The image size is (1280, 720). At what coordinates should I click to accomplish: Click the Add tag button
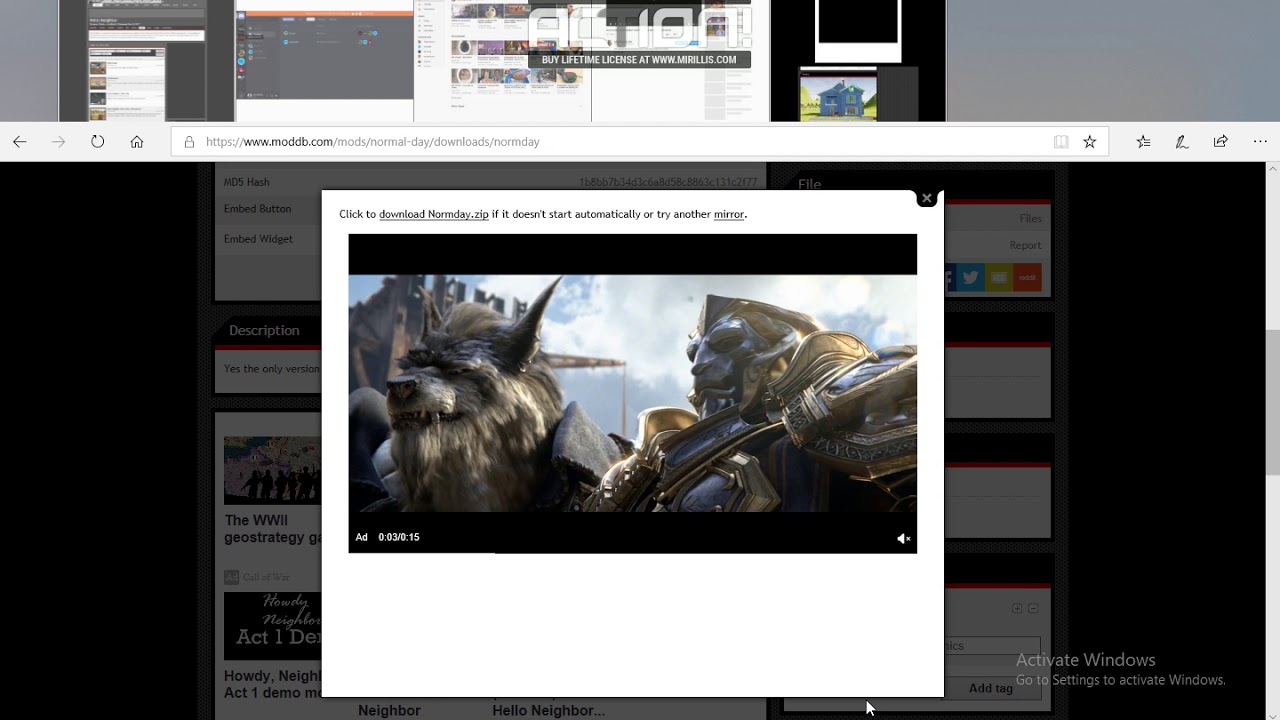(991, 688)
